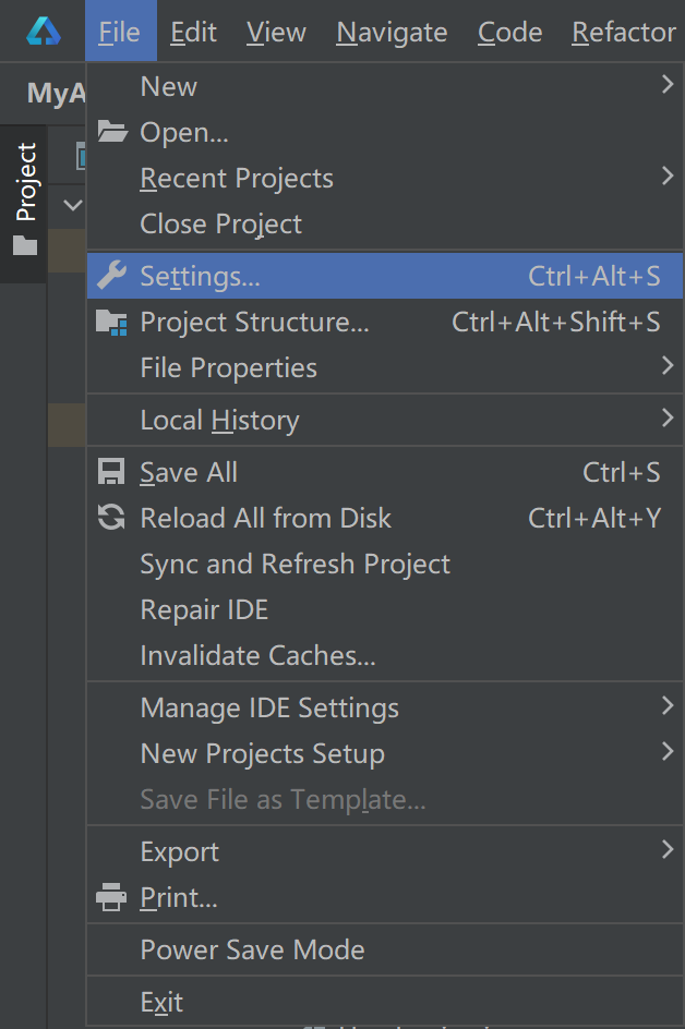685x1030 pixels.
Task: Expand the Recent Projects submenu
Action: 667,177
